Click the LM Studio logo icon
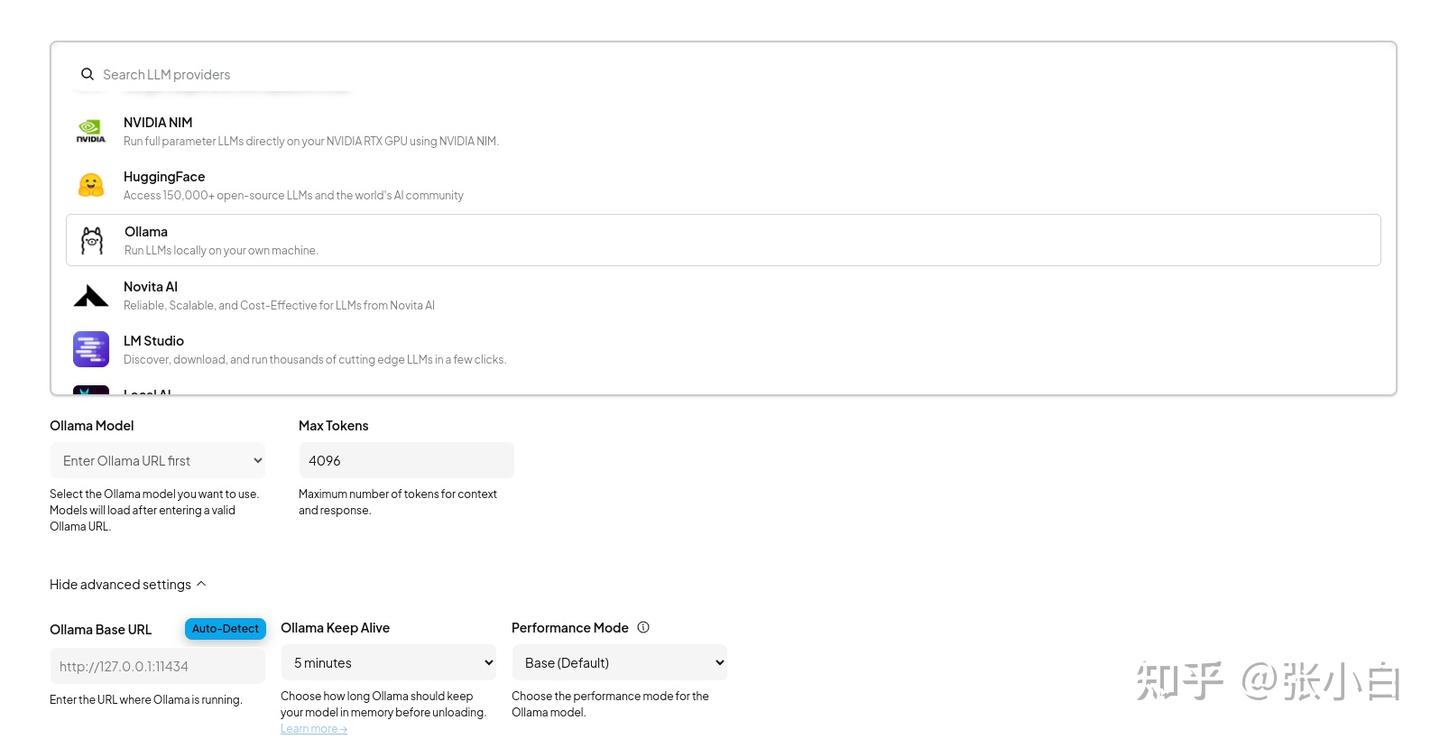This screenshot has width=1440, height=739. point(91,349)
